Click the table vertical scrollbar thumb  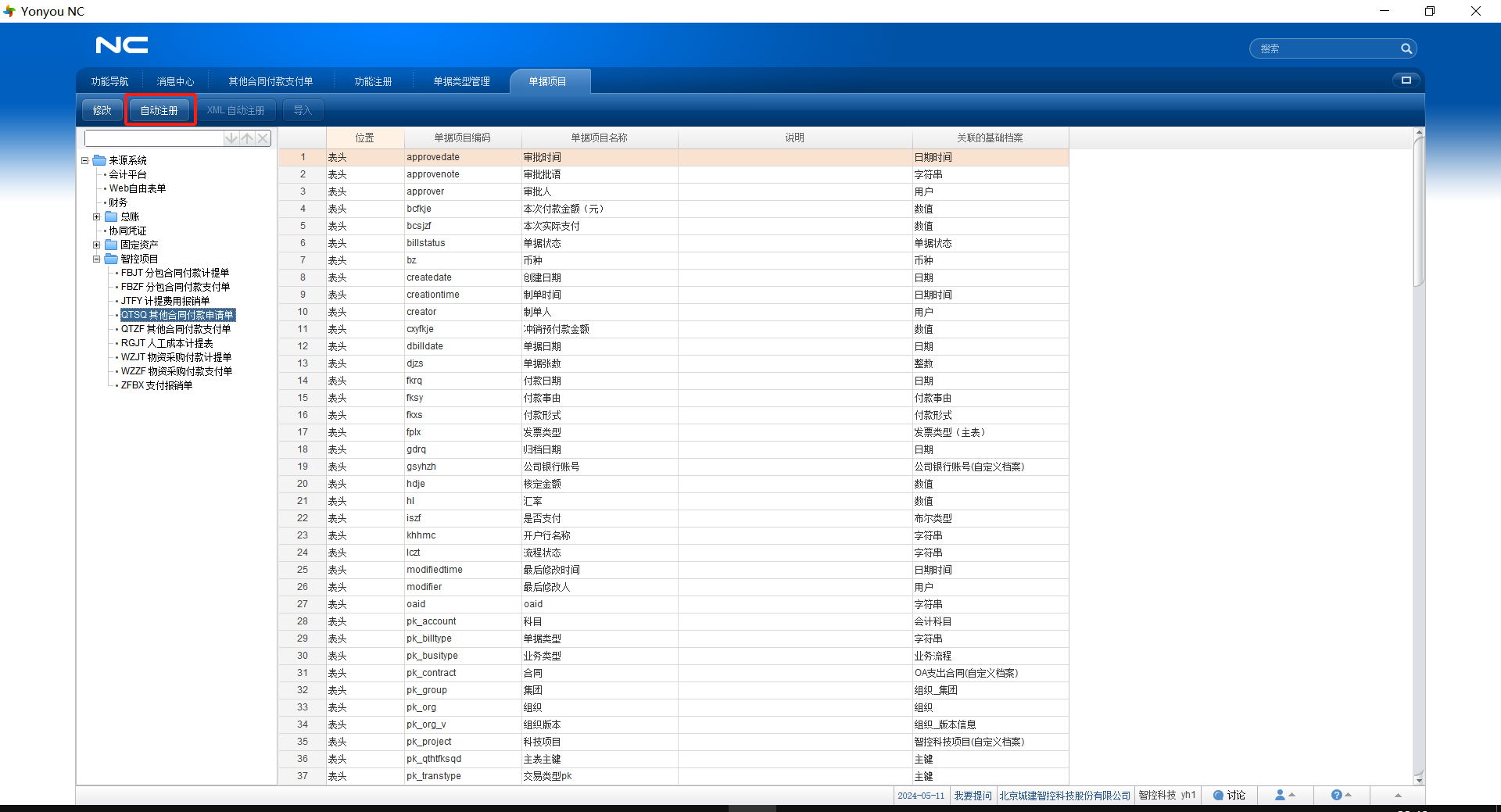click(x=1419, y=211)
